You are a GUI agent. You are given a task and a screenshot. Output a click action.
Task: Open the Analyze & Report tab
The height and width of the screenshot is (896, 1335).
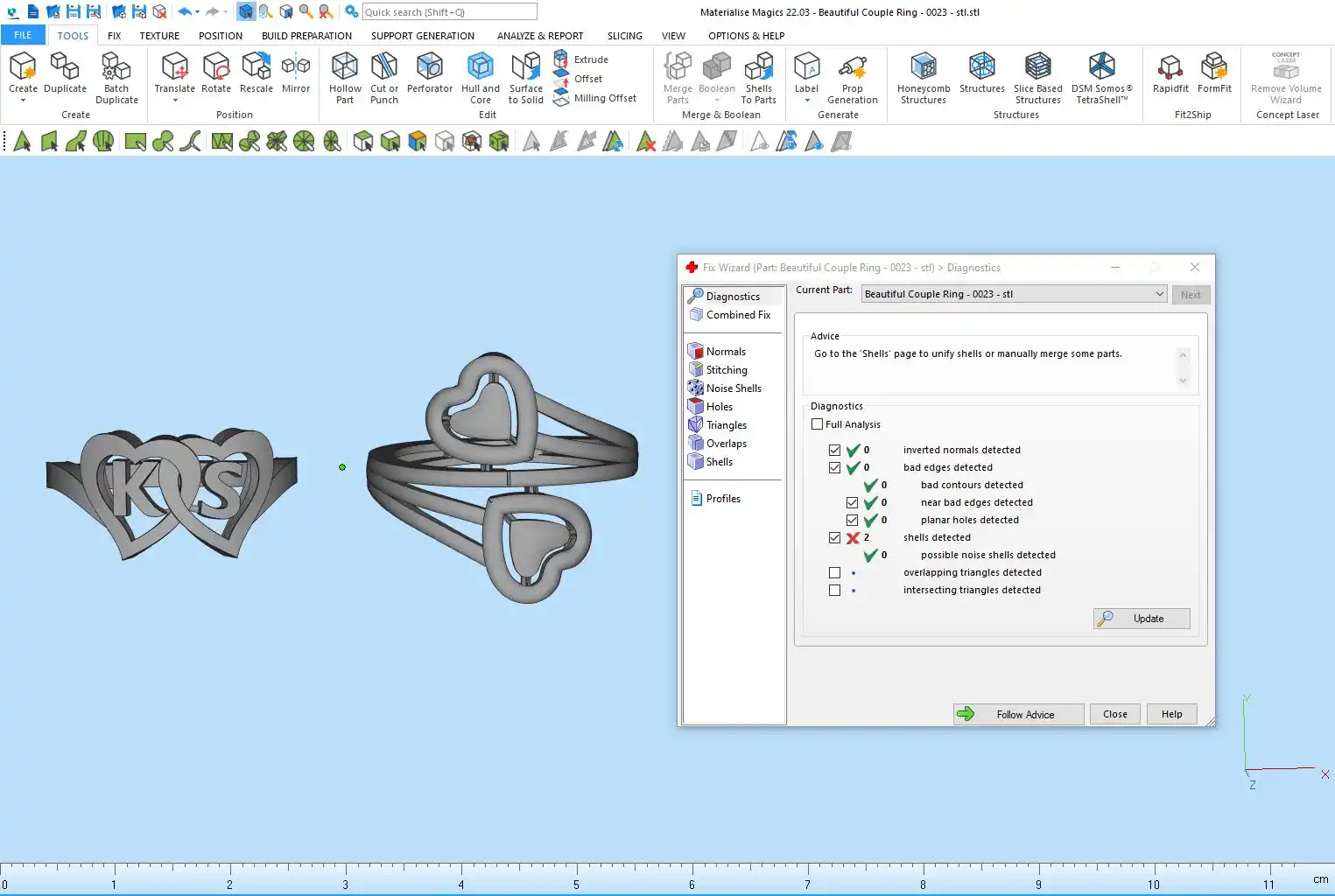click(x=539, y=36)
